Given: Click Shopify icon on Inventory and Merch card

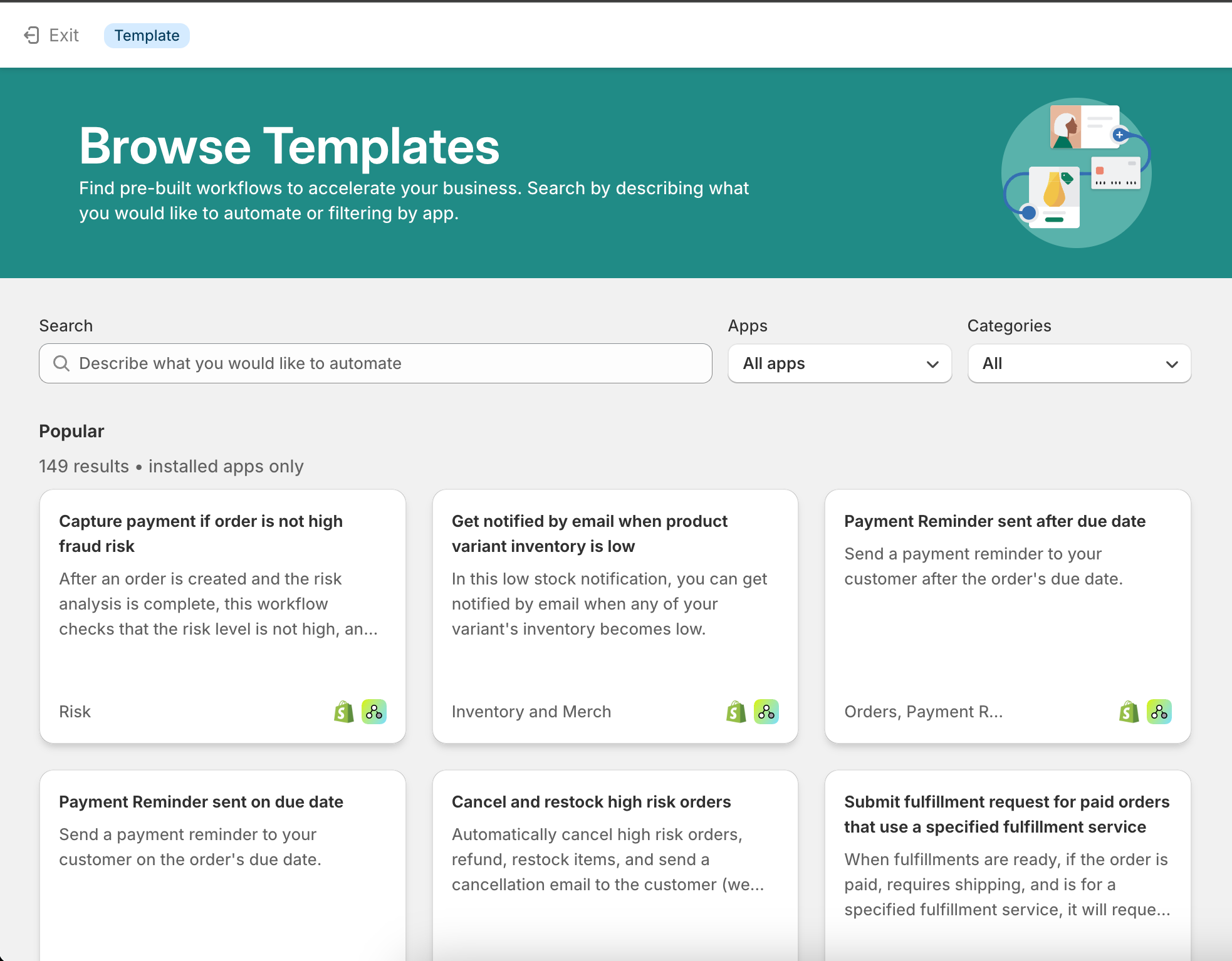Looking at the screenshot, I should (x=736, y=712).
